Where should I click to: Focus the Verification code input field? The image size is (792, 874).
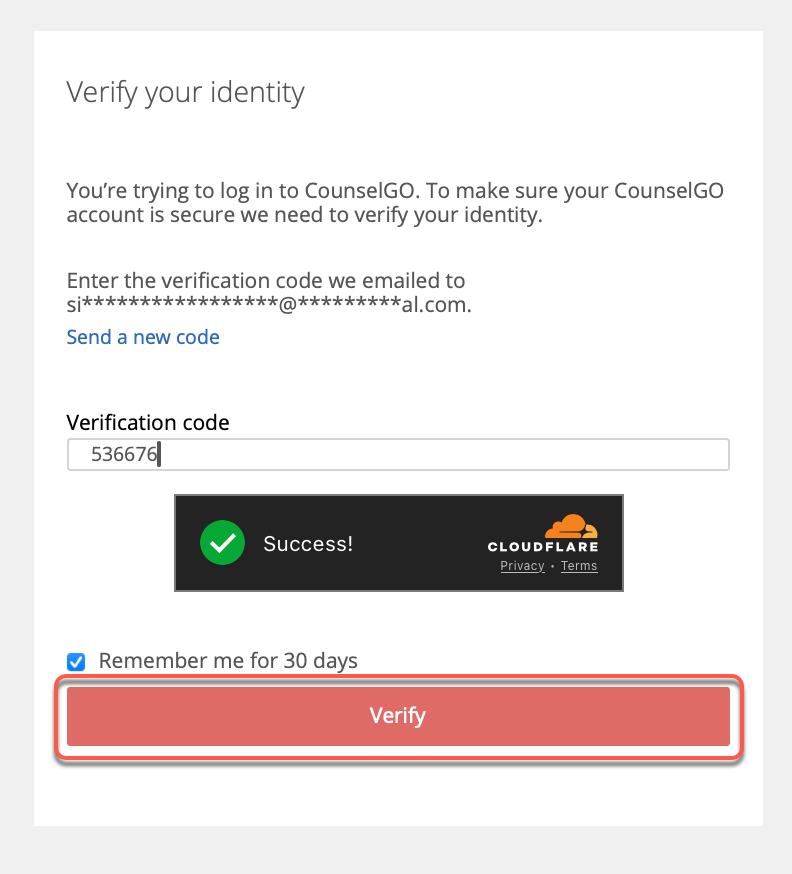click(x=440, y=455)
